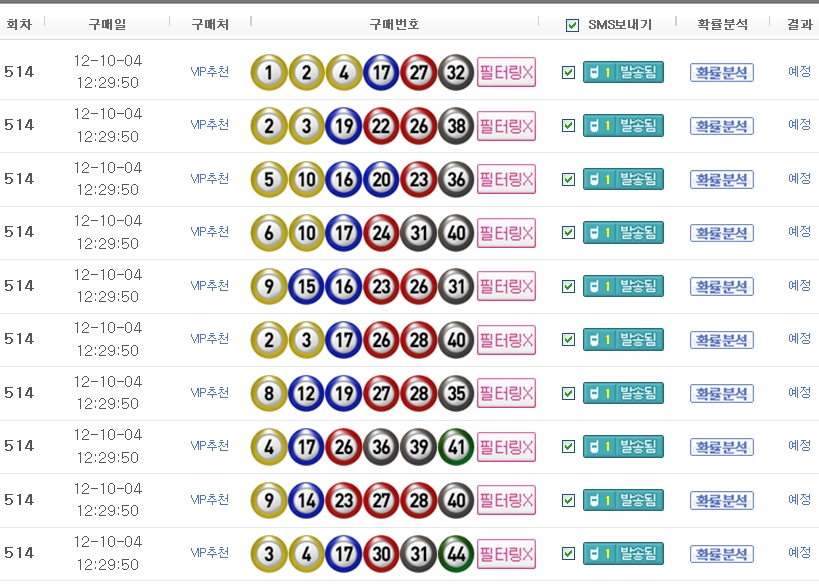Click 필터링X button in row starting with ball 6
This screenshot has height=585, width=819.
click(x=506, y=233)
